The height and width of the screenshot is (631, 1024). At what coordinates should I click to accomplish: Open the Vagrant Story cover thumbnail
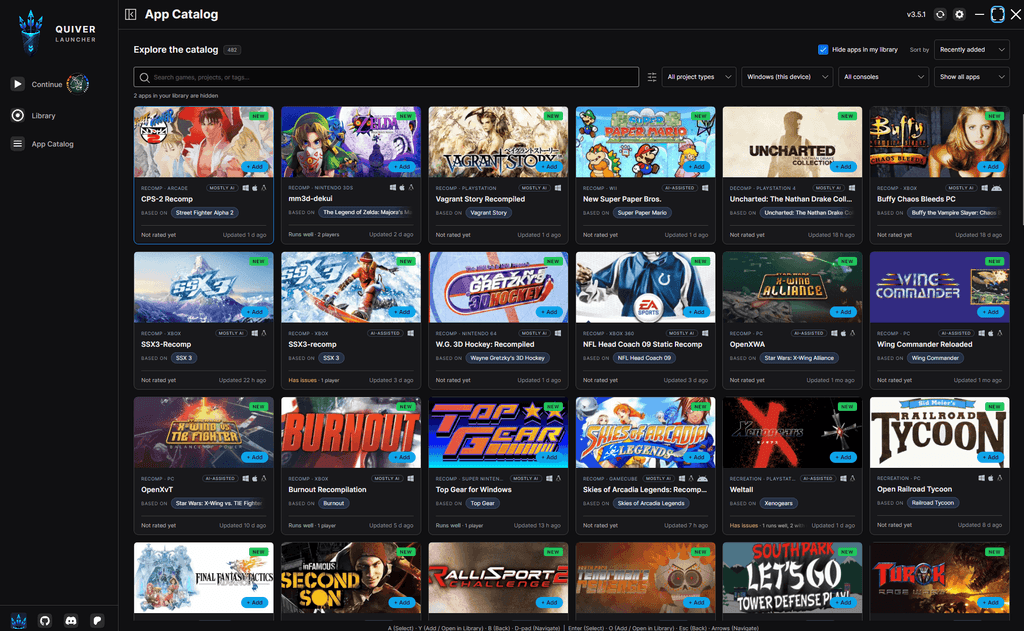pyautogui.click(x=498, y=142)
